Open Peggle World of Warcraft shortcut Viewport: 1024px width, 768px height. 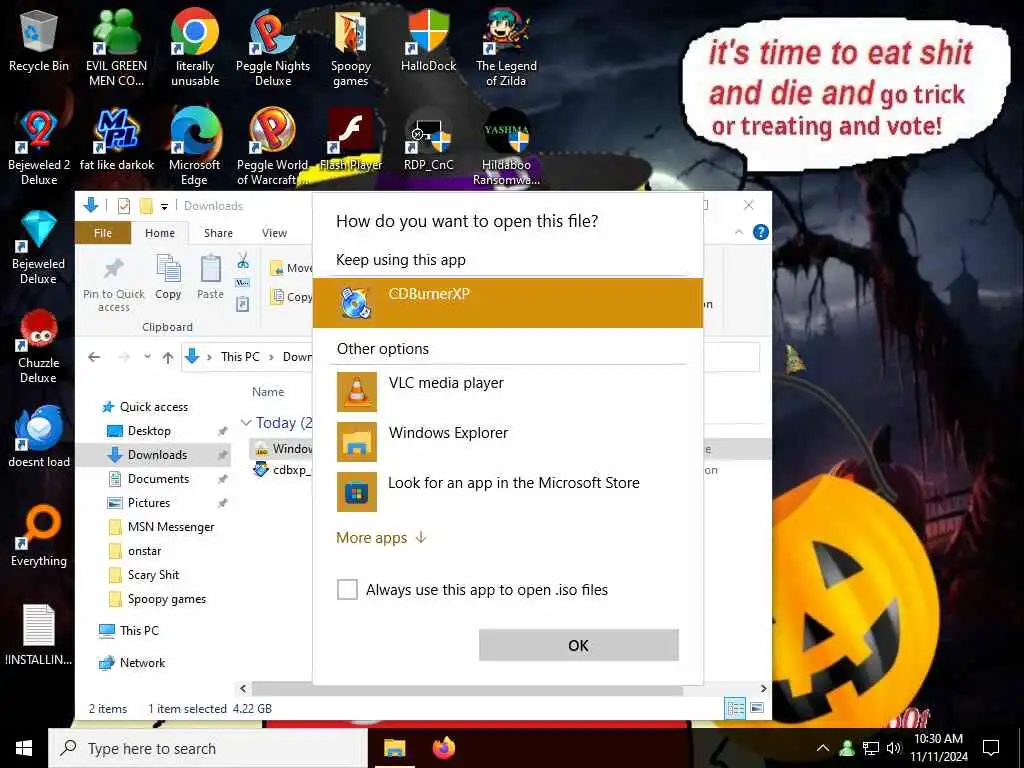coord(272,147)
